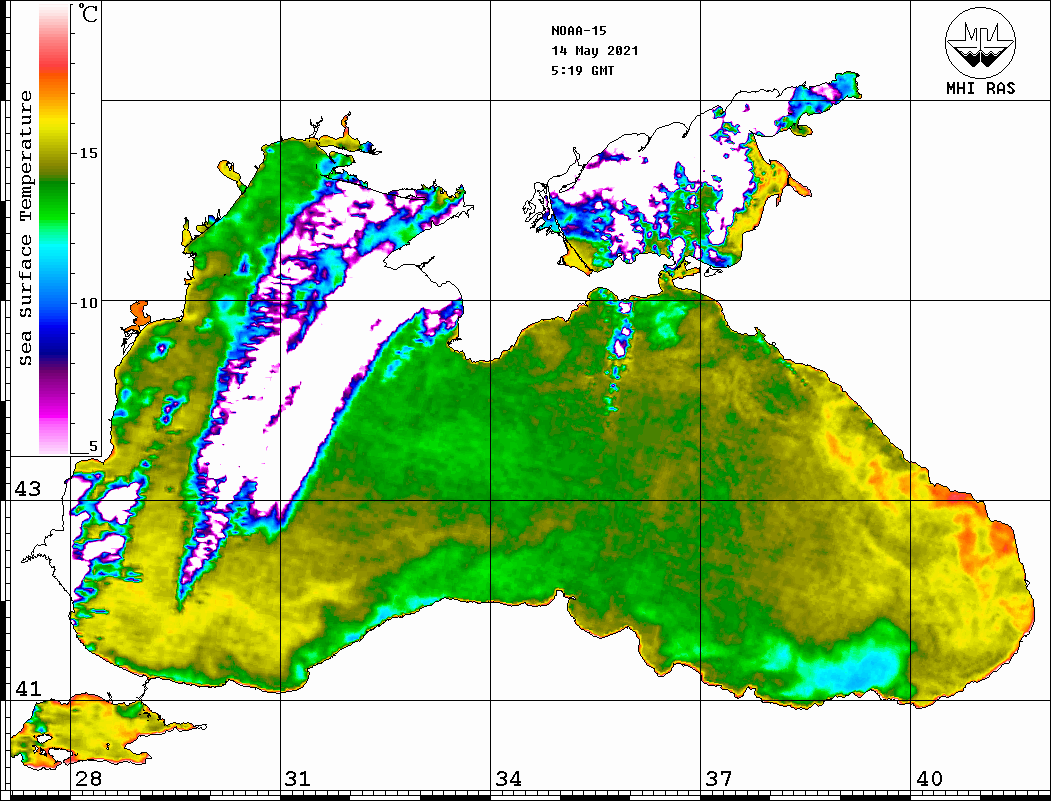1051x801 pixels.
Task: Click the legend value '15'
Action: click(88, 153)
